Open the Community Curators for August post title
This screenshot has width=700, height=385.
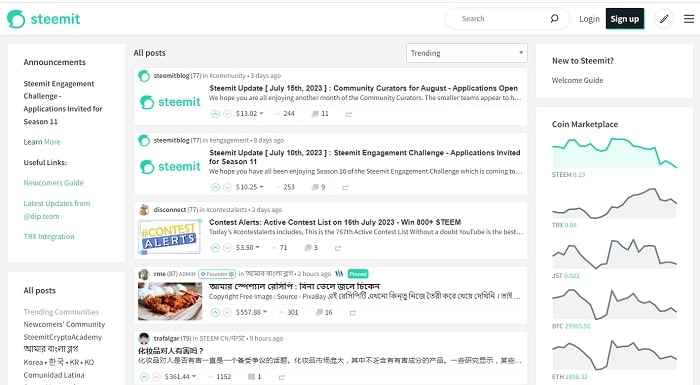[363, 88]
